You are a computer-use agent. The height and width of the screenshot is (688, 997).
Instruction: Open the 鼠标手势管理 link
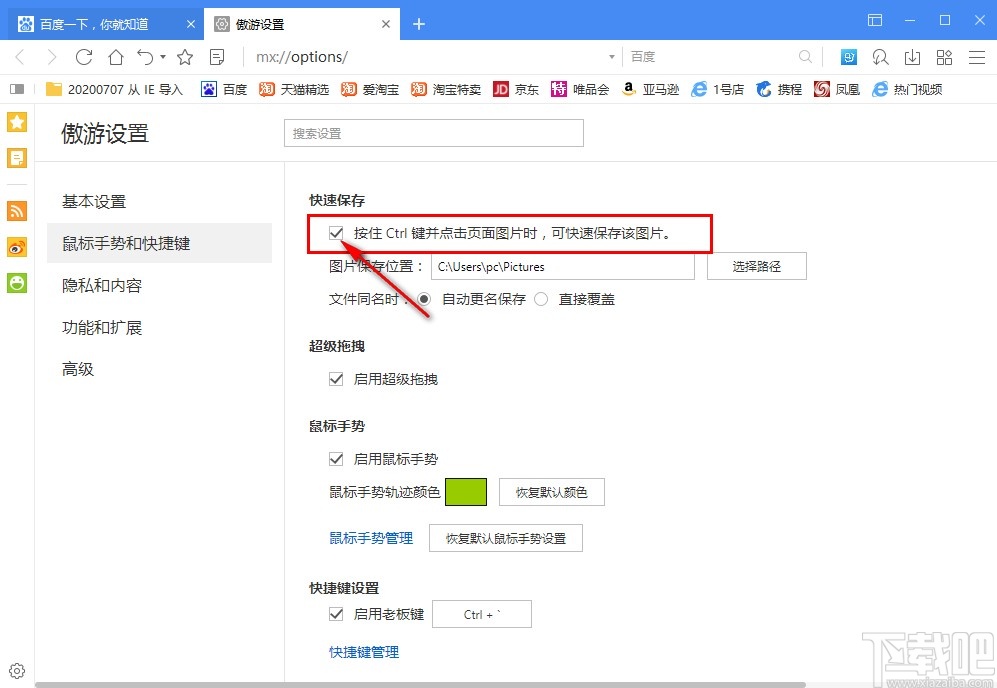coord(371,538)
